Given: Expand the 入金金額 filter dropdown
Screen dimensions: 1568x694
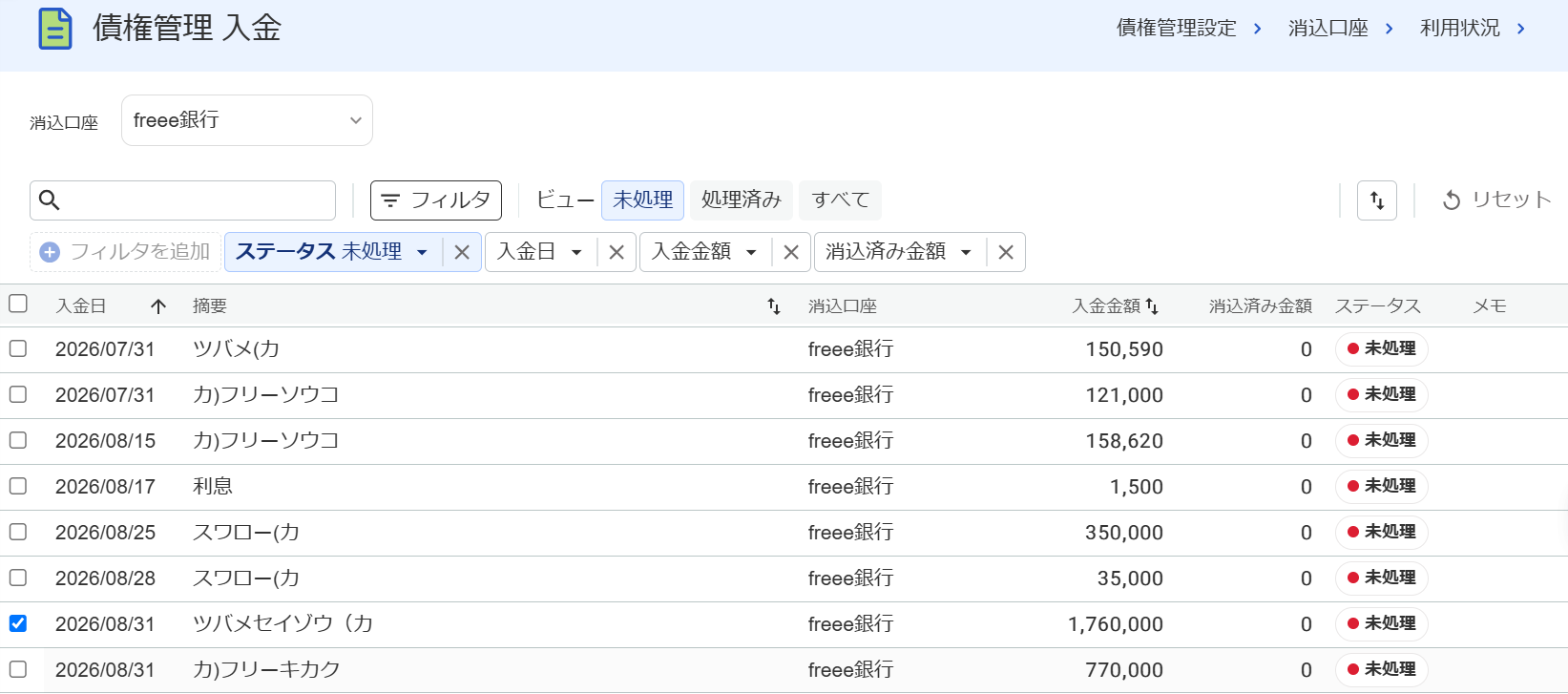Looking at the screenshot, I should tap(751, 252).
